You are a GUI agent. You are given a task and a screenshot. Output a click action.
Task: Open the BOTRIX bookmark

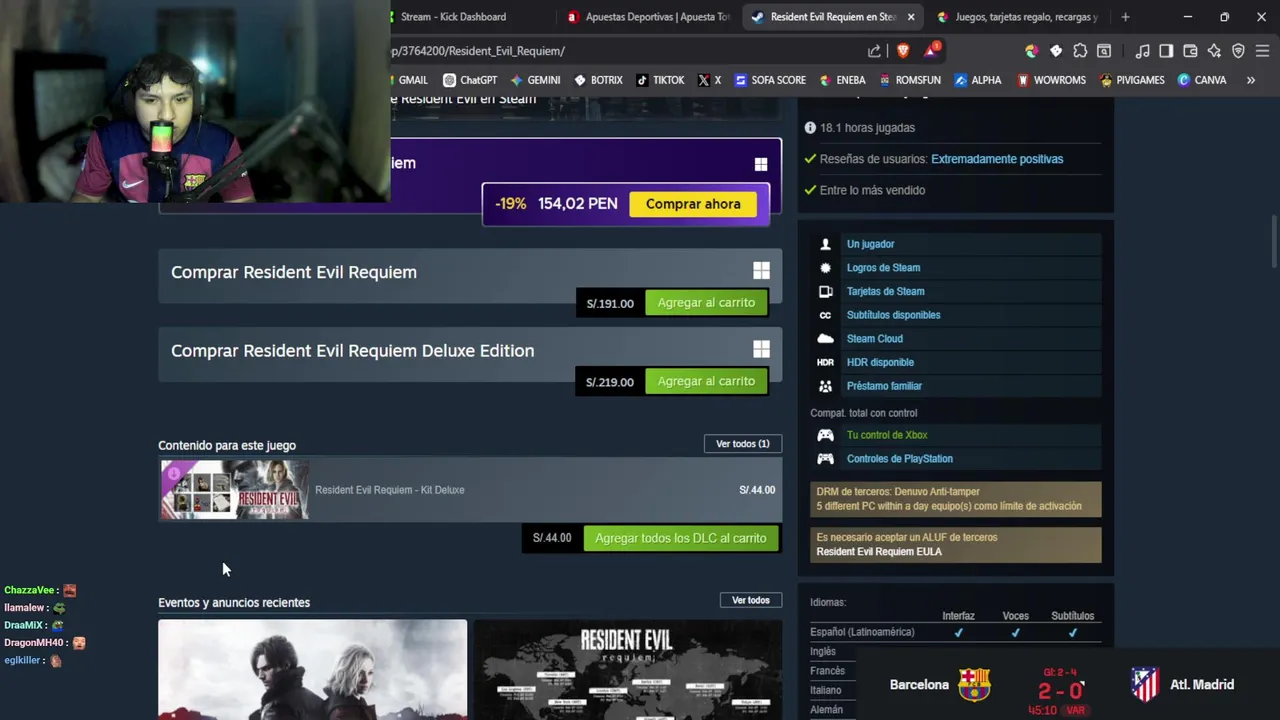[x=598, y=80]
